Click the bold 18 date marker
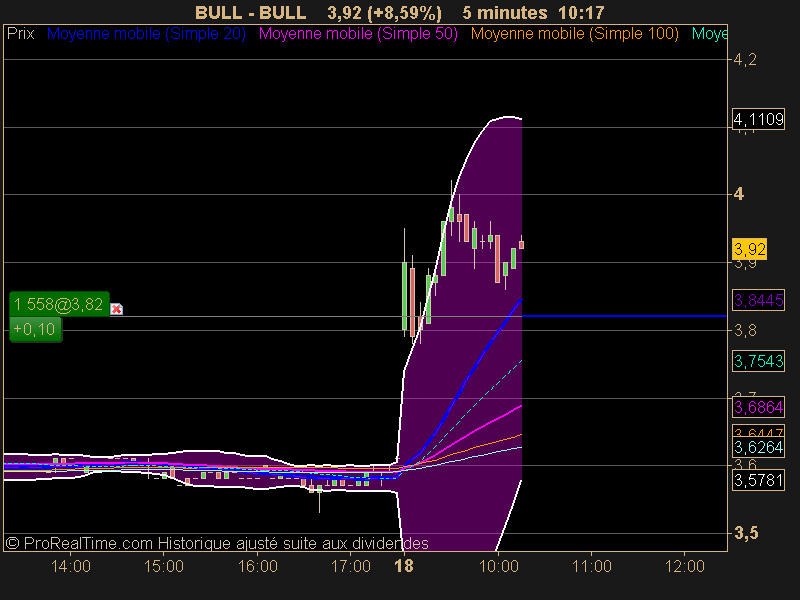This screenshot has height=600, width=800. (404, 566)
